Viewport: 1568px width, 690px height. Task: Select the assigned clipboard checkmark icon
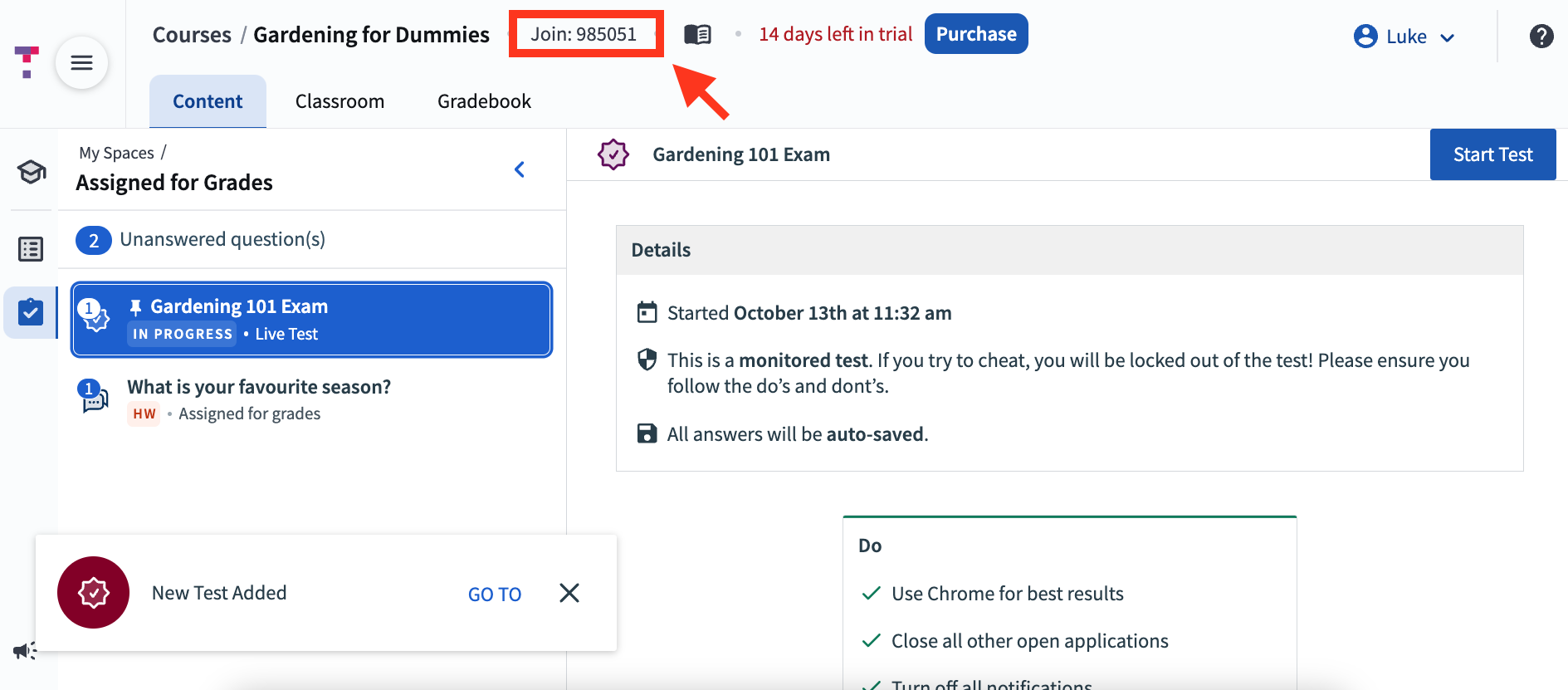[x=31, y=313]
